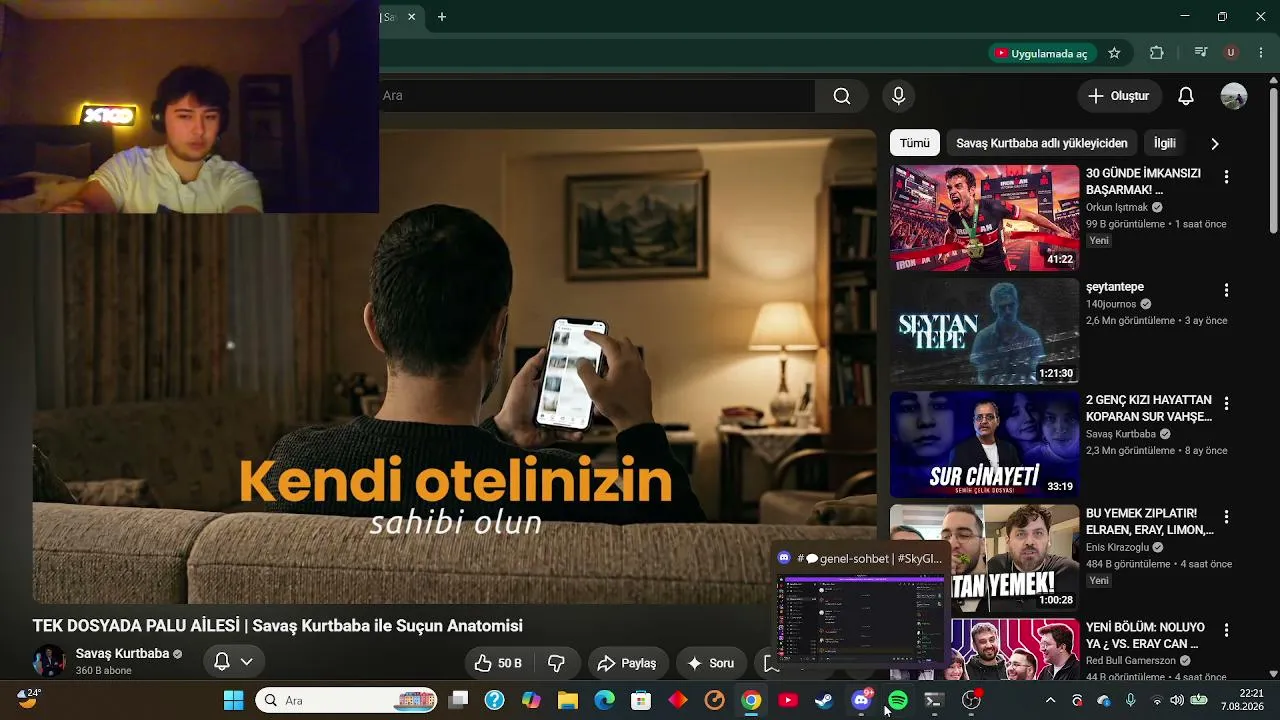Open Windows Start menu

[233, 701]
